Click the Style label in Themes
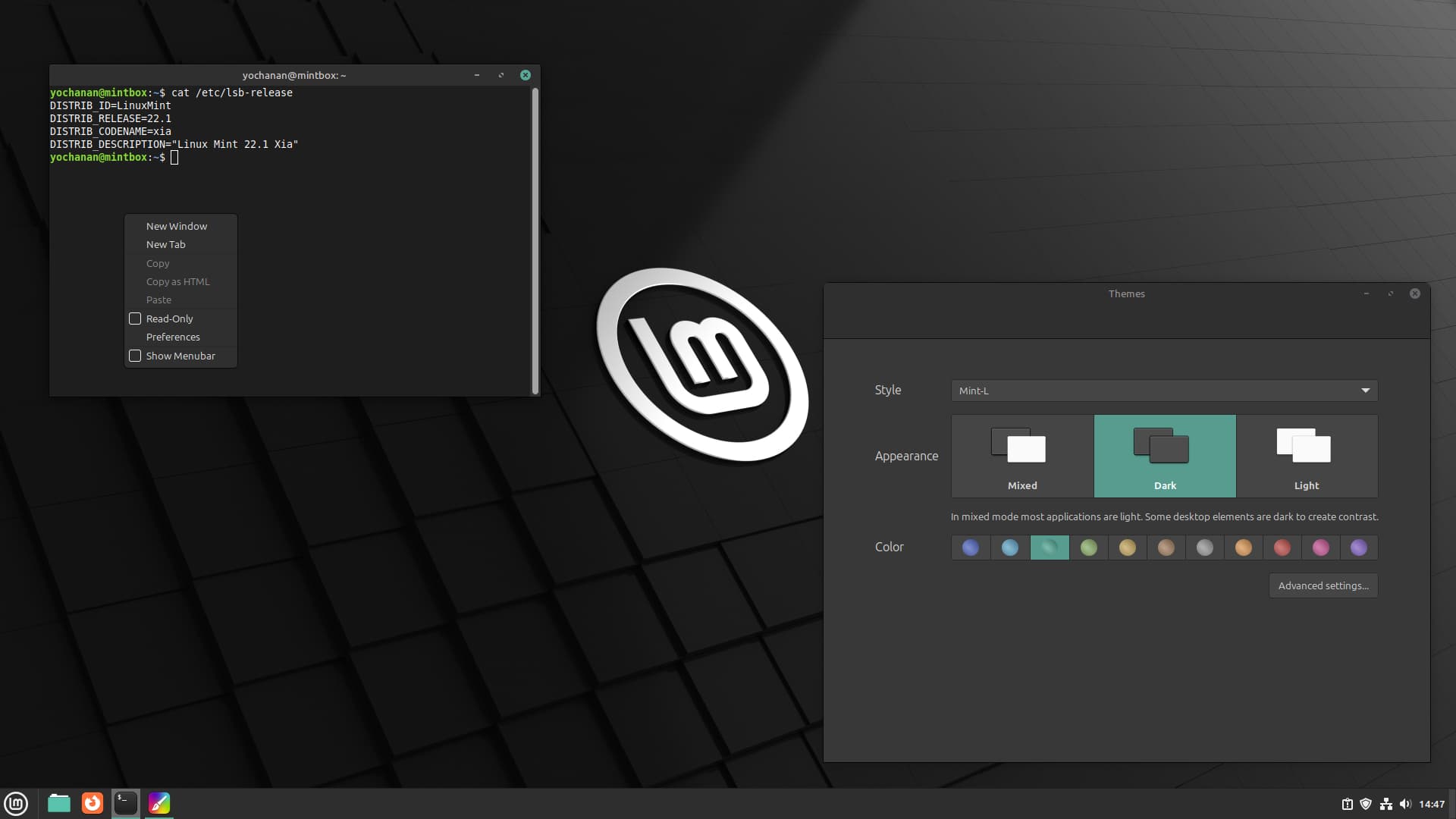 (888, 390)
